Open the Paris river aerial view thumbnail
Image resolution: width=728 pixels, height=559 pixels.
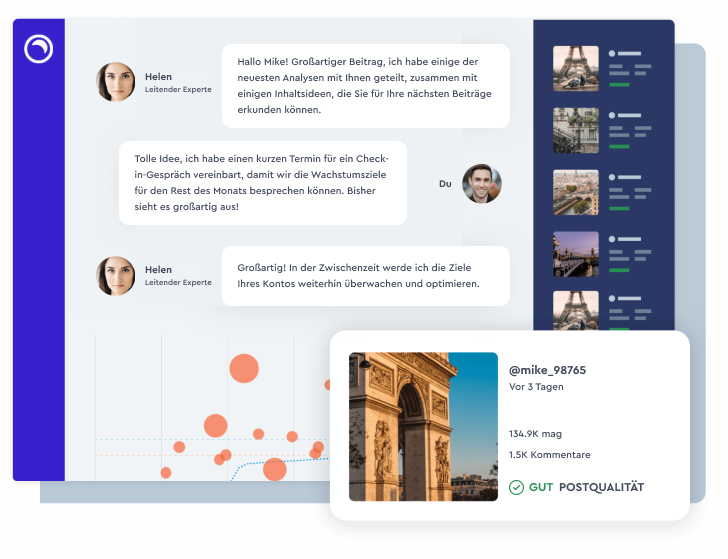576,192
